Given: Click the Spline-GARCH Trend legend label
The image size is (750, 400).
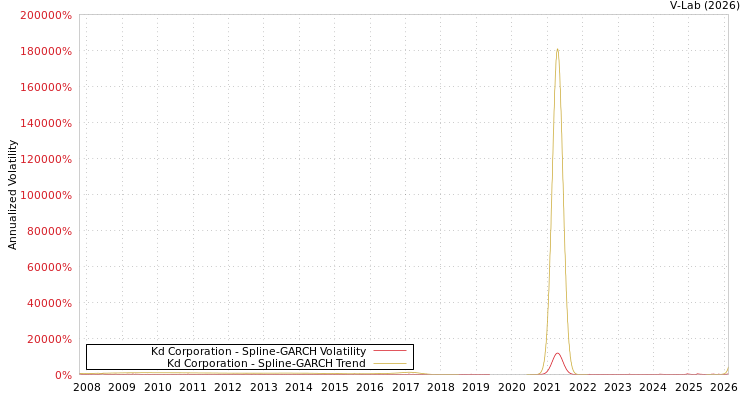Looking at the screenshot, I should click(x=266, y=363).
